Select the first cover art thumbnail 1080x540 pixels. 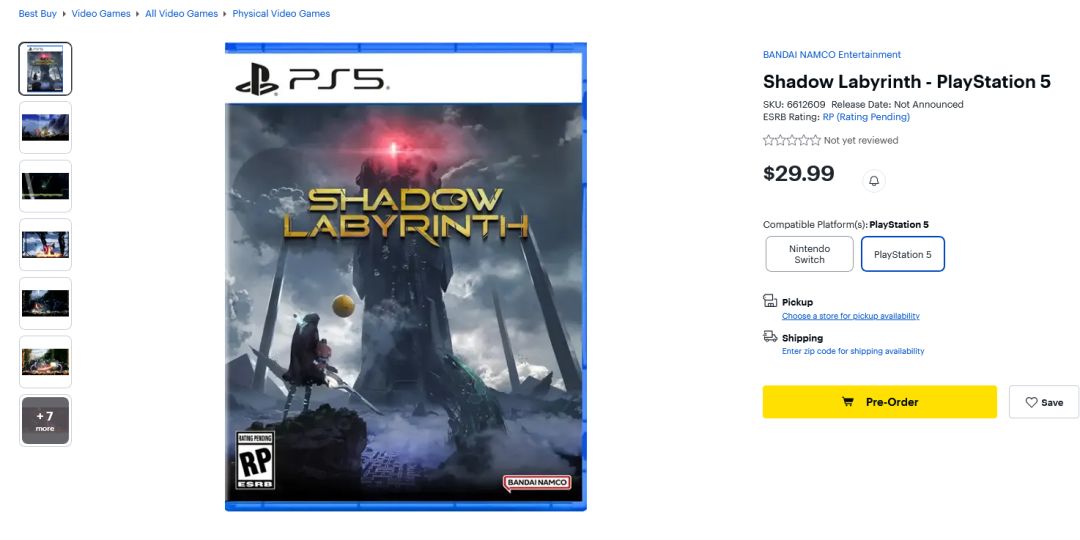pyautogui.click(x=45, y=69)
